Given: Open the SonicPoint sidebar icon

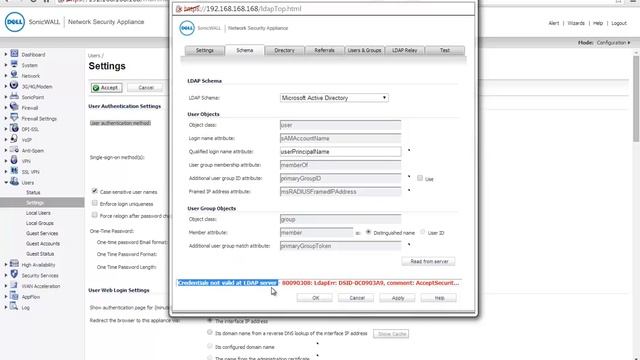Looking at the screenshot, I should click(14, 96).
